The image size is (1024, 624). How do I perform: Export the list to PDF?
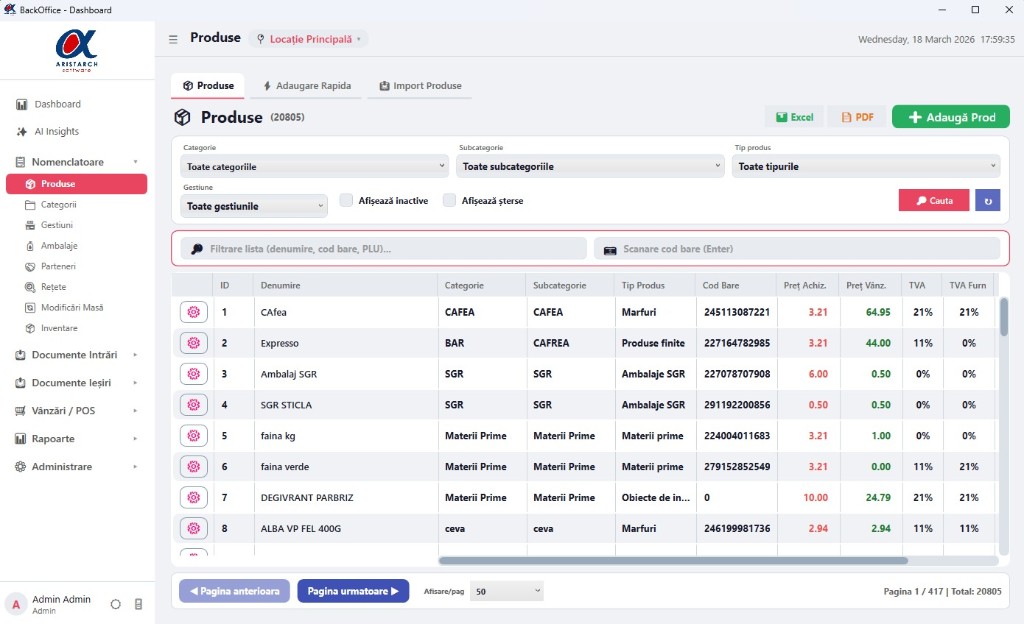pyautogui.click(x=857, y=117)
